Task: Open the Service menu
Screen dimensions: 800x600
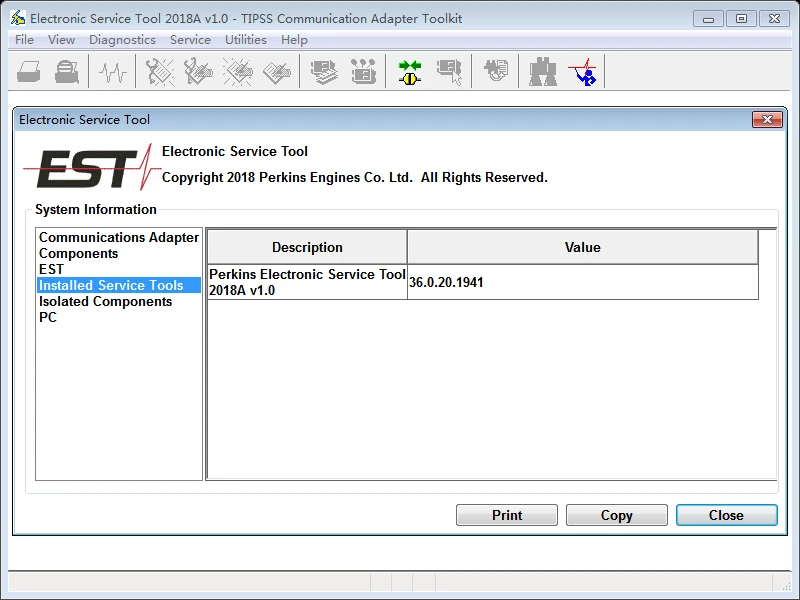Action: coord(190,40)
